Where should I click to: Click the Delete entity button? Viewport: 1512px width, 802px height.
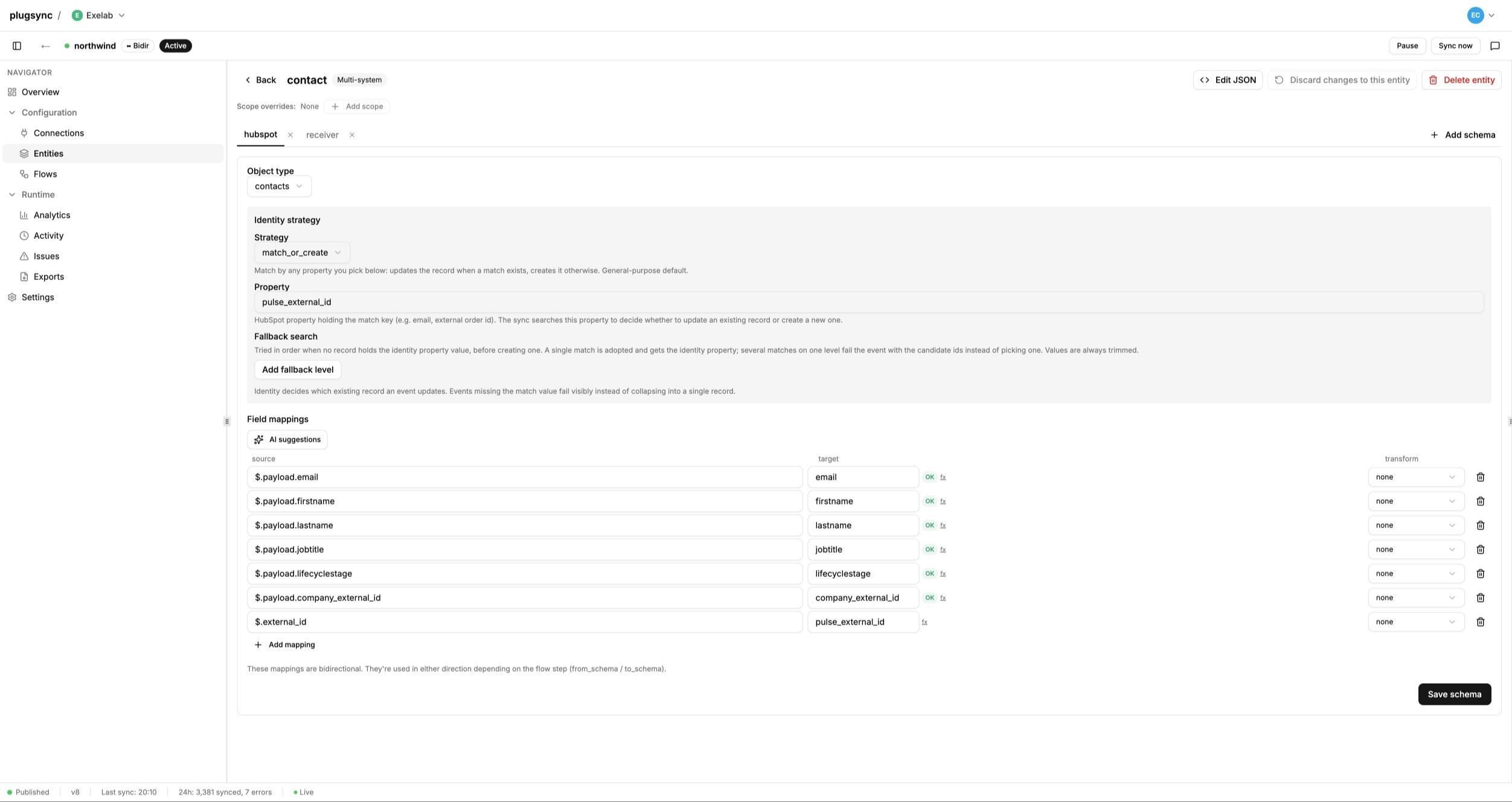(1462, 80)
